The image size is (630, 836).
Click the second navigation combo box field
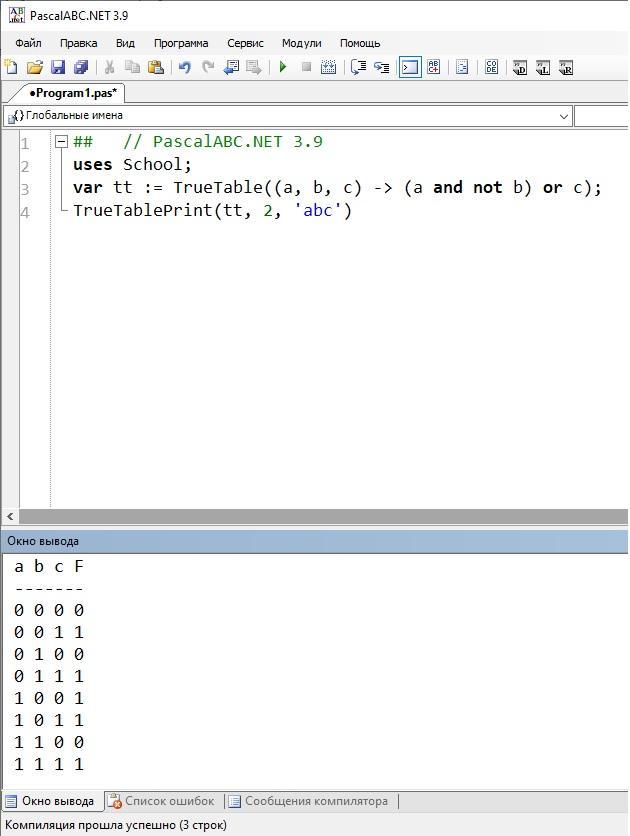[x=602, y=116]
